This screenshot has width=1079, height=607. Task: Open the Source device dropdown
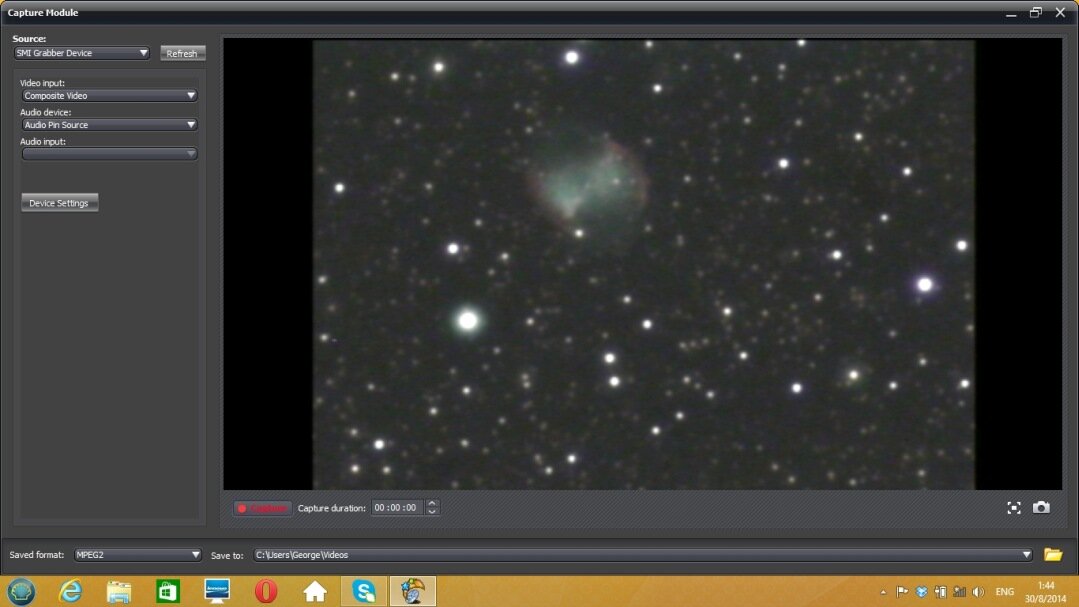81,53
